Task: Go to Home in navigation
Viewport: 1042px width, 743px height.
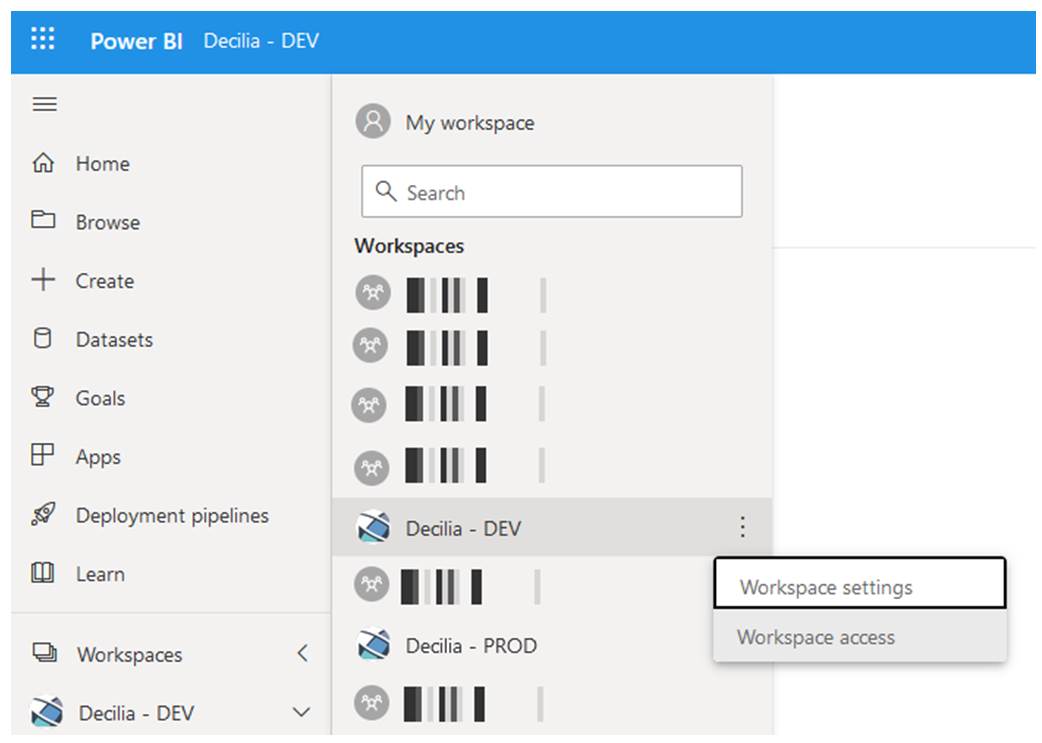Action: [103, 163]
